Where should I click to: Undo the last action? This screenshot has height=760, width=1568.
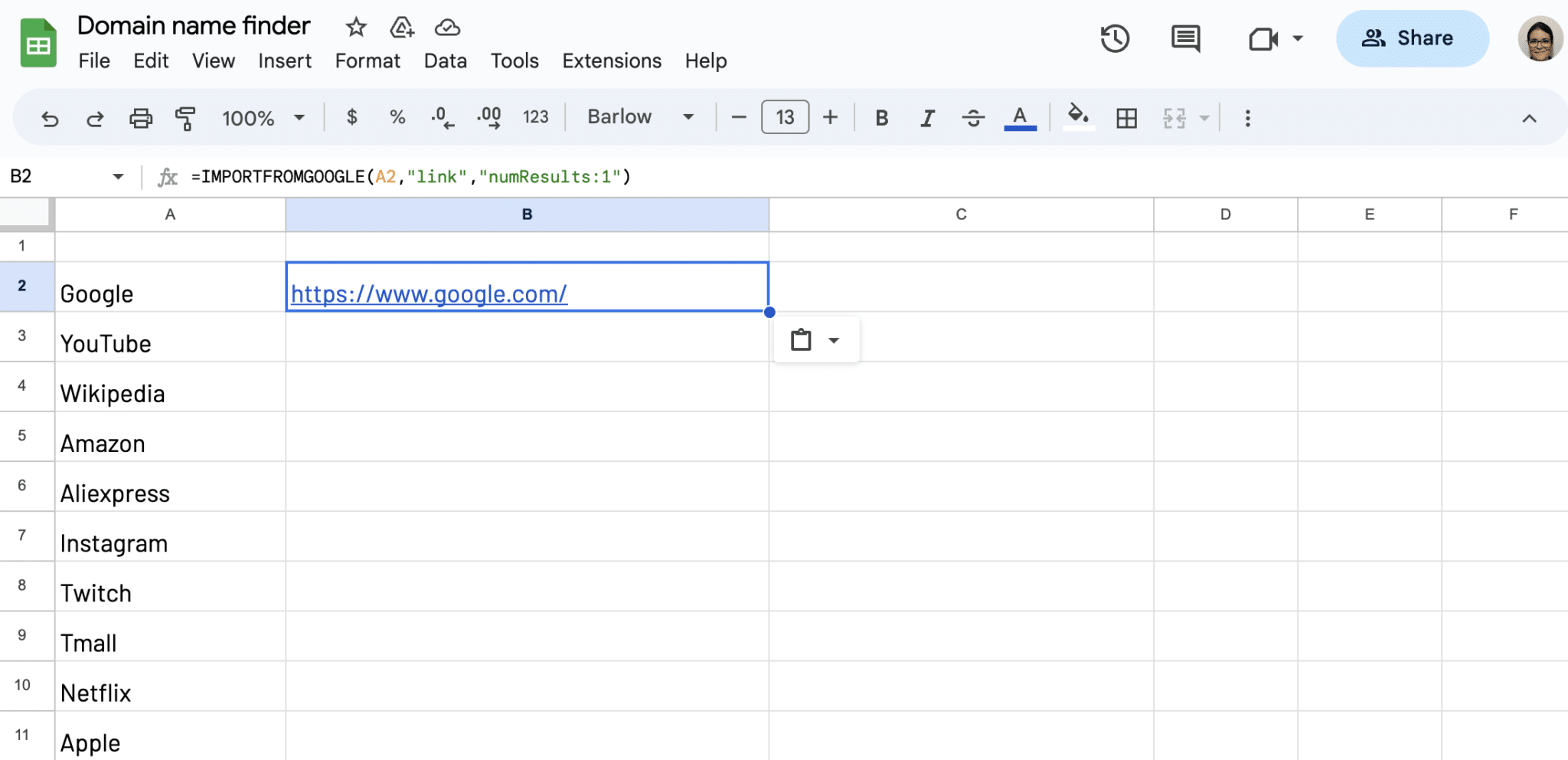point(50,118)
